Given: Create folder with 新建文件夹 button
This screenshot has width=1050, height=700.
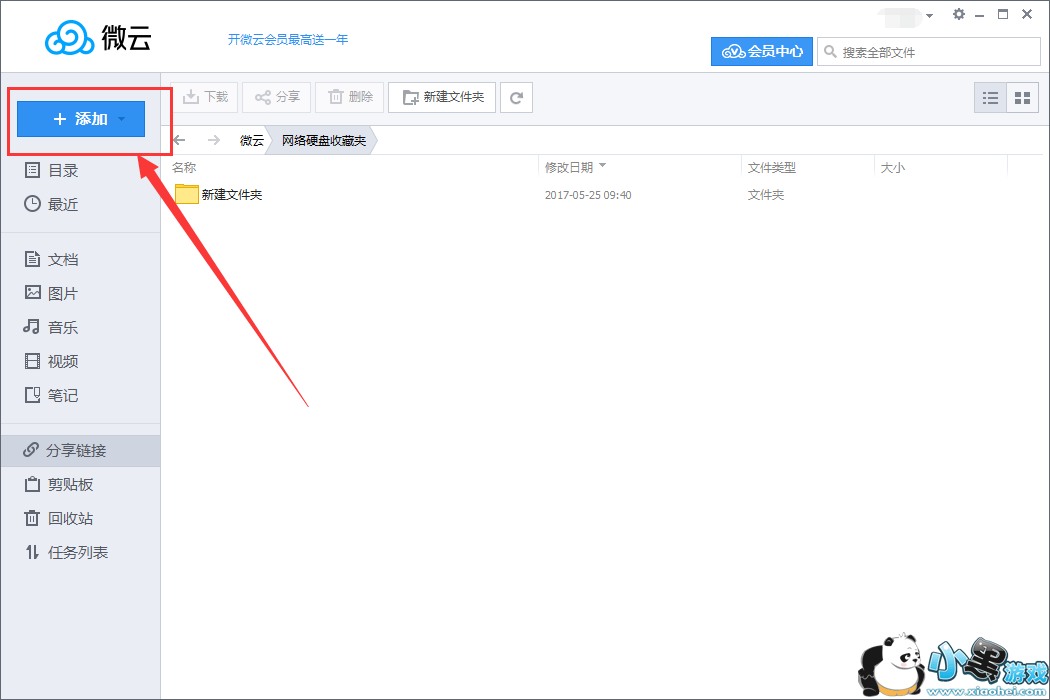Looking at the screenshot, I should pyautogui.click(x=442, y=97).
